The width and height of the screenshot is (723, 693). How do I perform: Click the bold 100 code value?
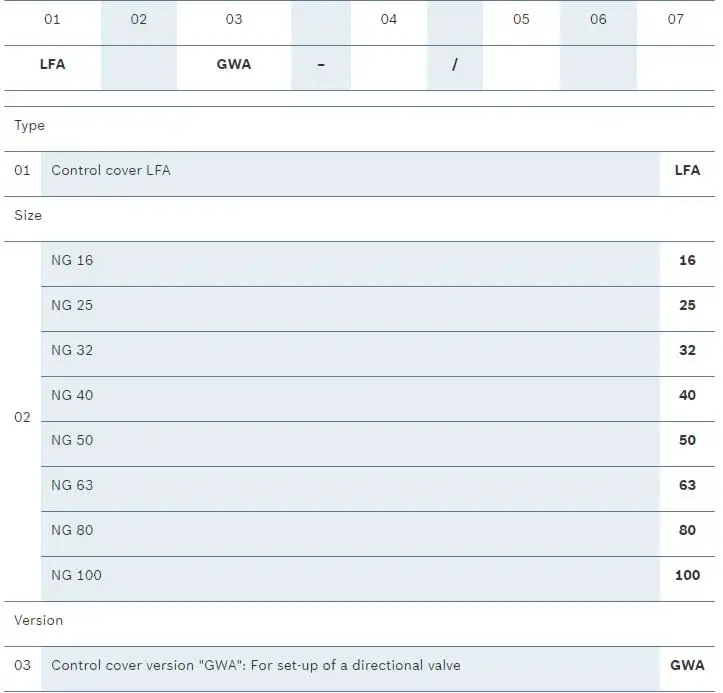coord(687,575)
